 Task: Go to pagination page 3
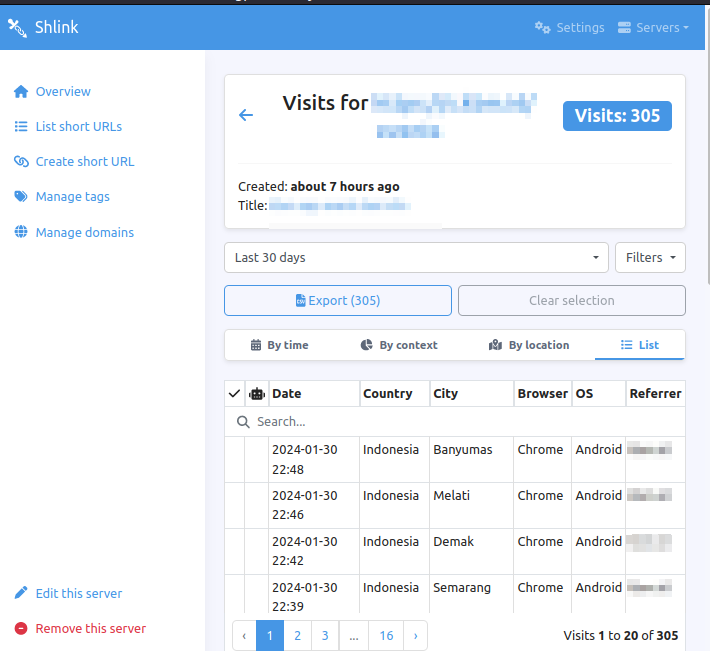coord(325,636)
